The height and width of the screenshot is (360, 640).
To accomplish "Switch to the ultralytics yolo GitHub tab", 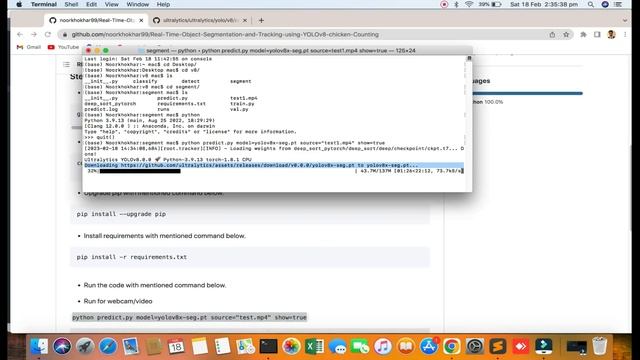I will (x=199, y=20).
